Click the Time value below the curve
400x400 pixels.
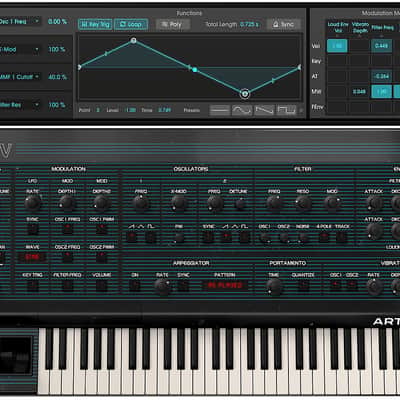pos(164,110)
